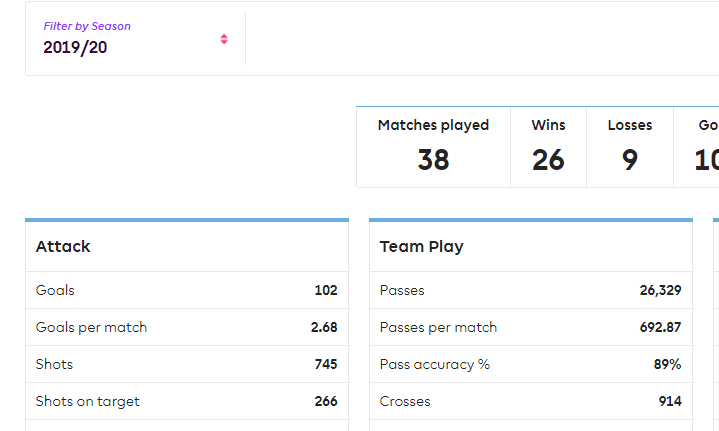Select the Goals row in Attack
The image size is (719, 431).
pos(187,290)
